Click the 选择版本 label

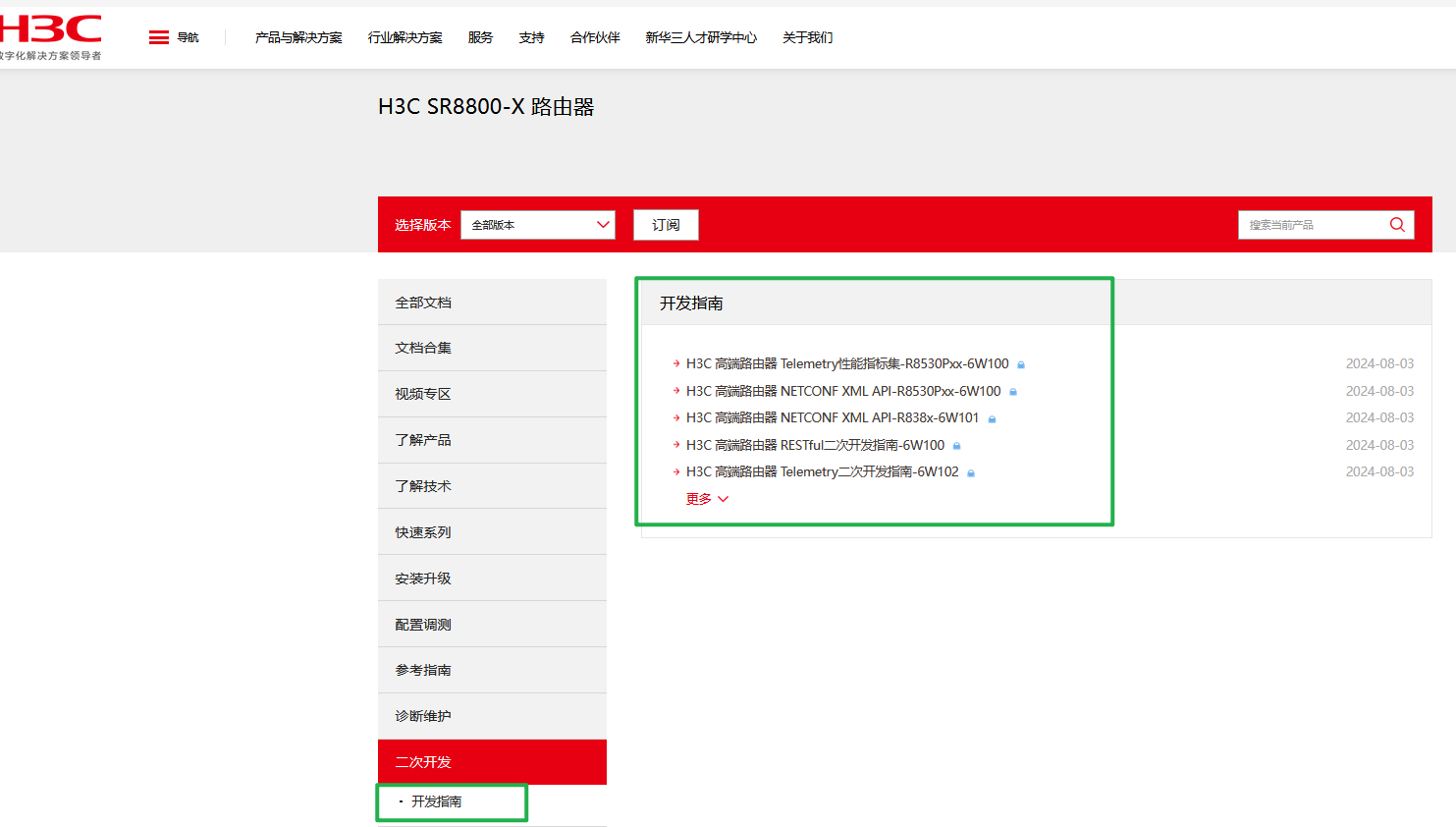422,225
